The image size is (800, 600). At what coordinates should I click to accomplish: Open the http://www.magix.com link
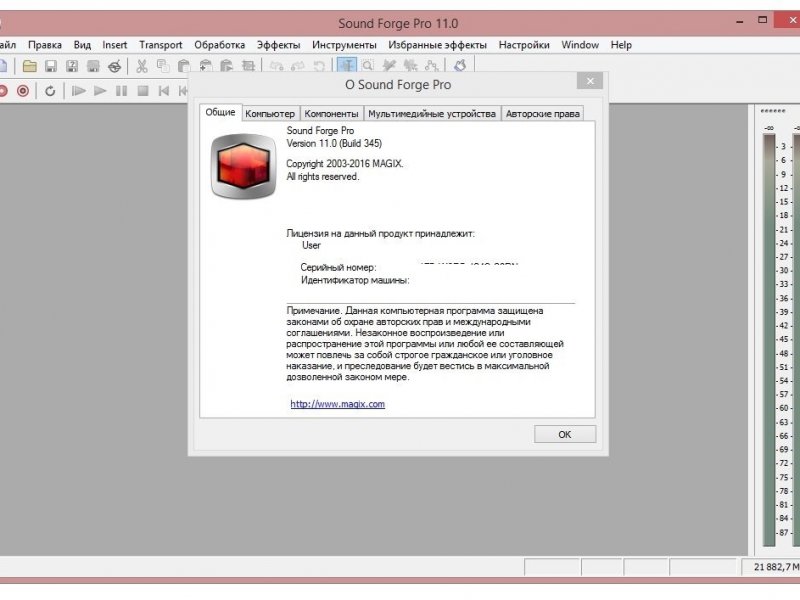click(x=338, y=404)
